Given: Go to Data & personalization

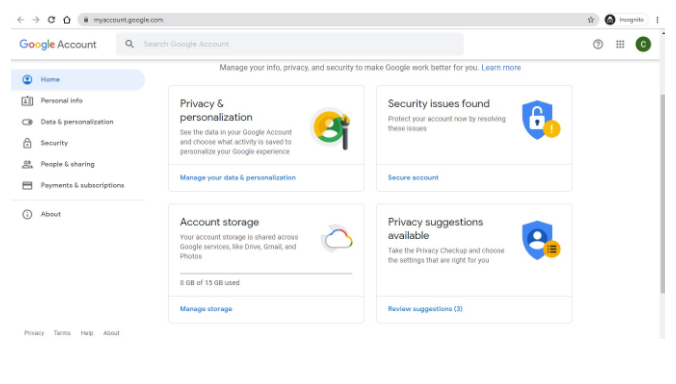Looking at the screenshot, I should [78, 122].
